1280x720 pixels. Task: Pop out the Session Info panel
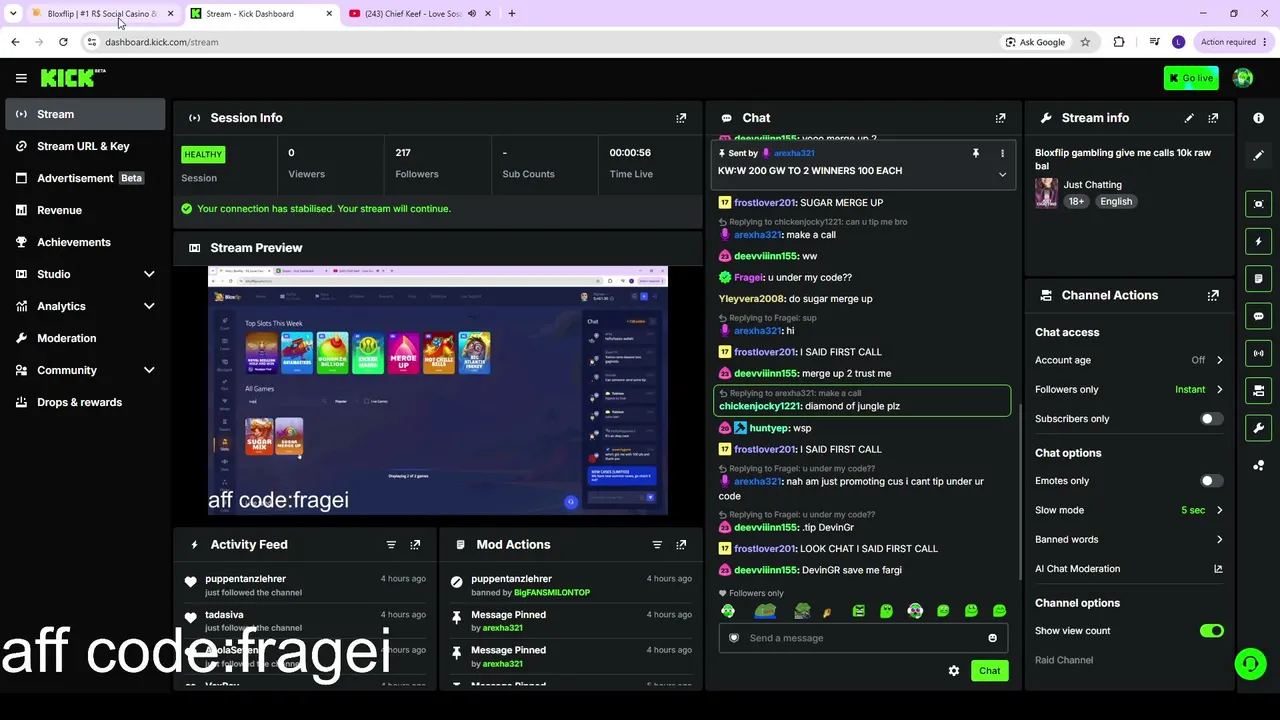click(681, 118)
